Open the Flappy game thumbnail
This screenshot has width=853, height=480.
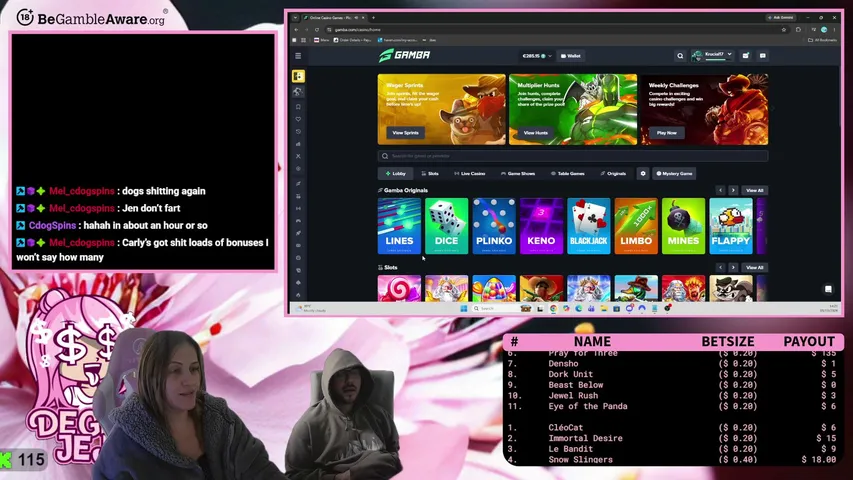pos(731,226)
